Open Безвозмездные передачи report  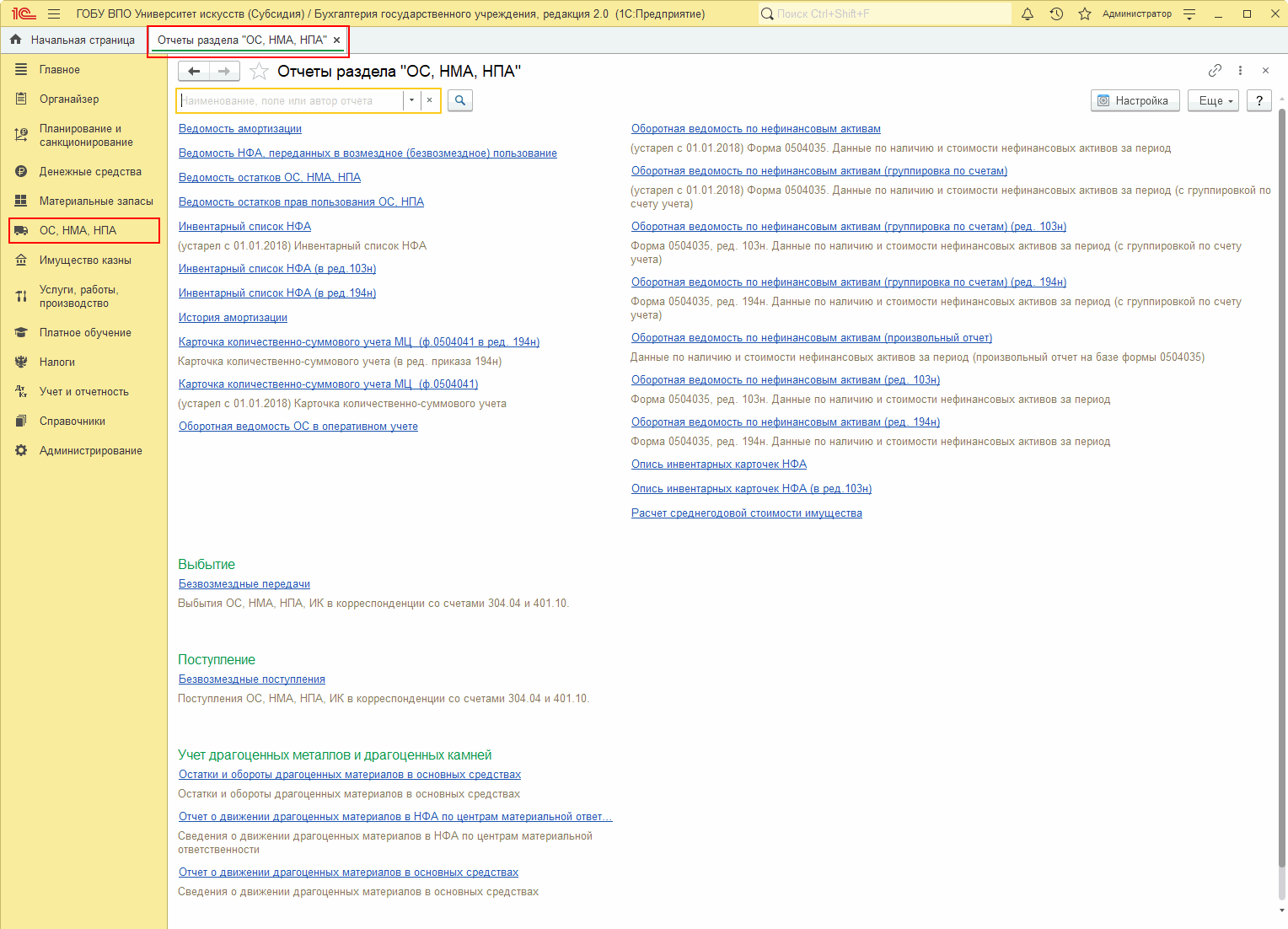pos(244,583)
